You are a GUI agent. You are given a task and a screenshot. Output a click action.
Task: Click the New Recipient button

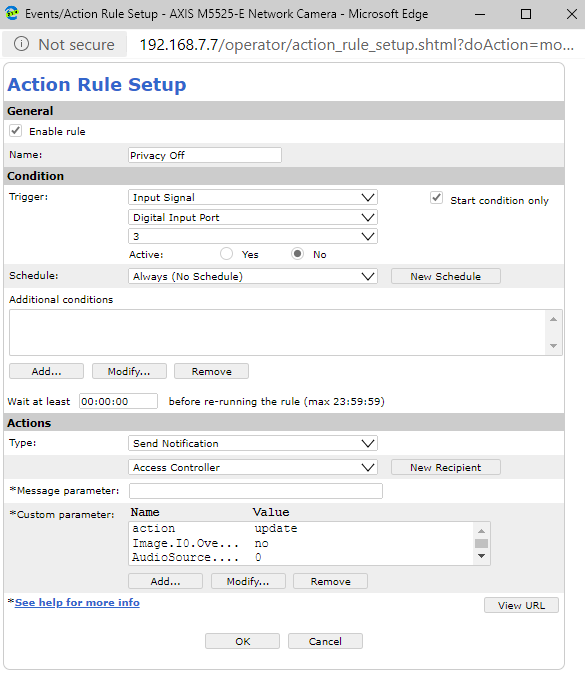click(446, 467)
